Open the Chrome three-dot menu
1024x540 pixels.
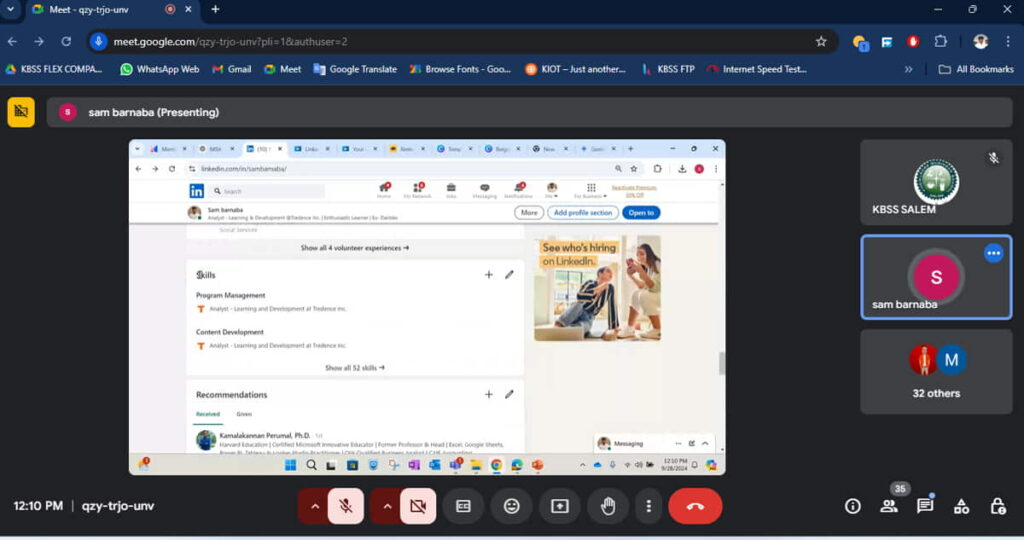click(1008, 41)
